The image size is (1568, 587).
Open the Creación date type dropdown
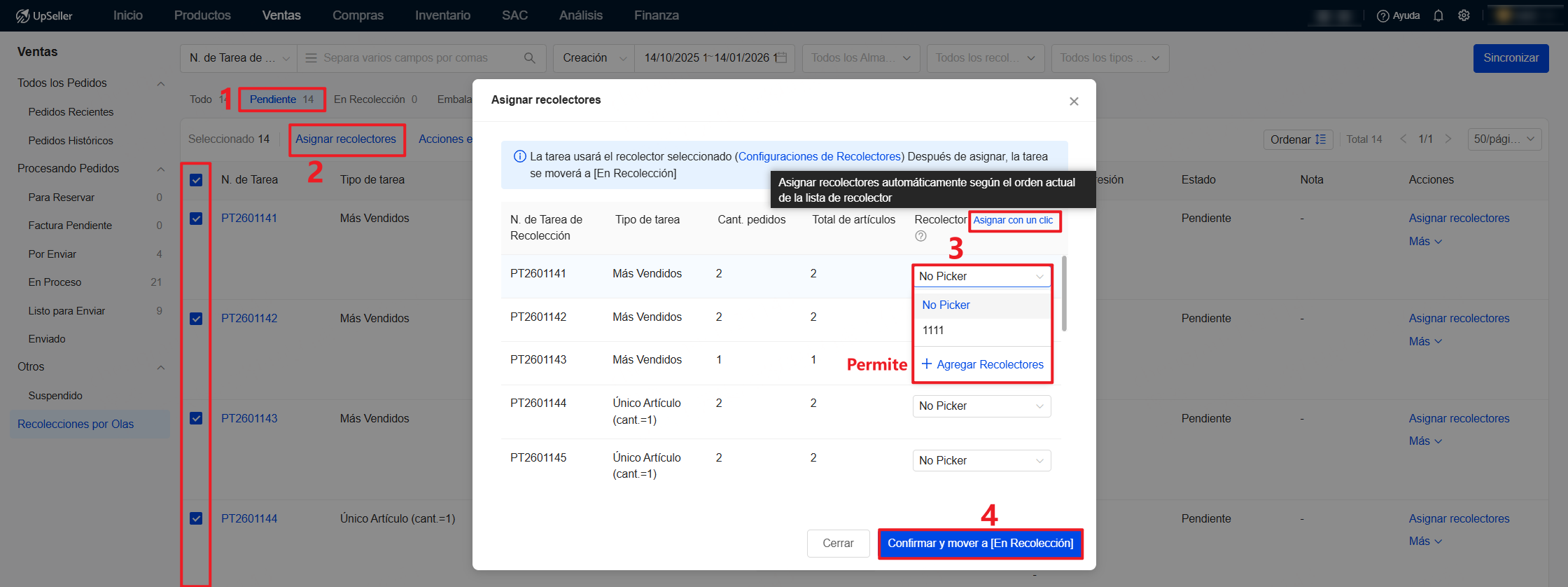coord(594,58)
